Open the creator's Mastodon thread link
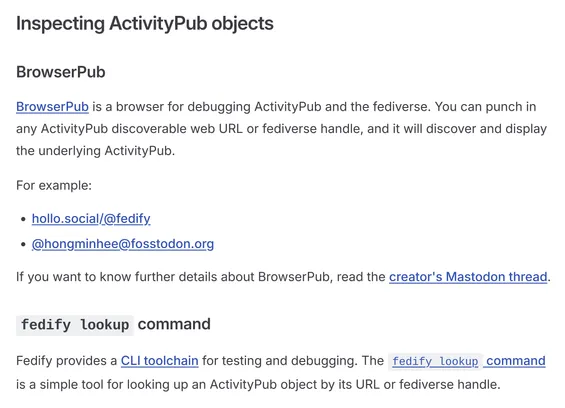565x408 pixels. (468, 277)
